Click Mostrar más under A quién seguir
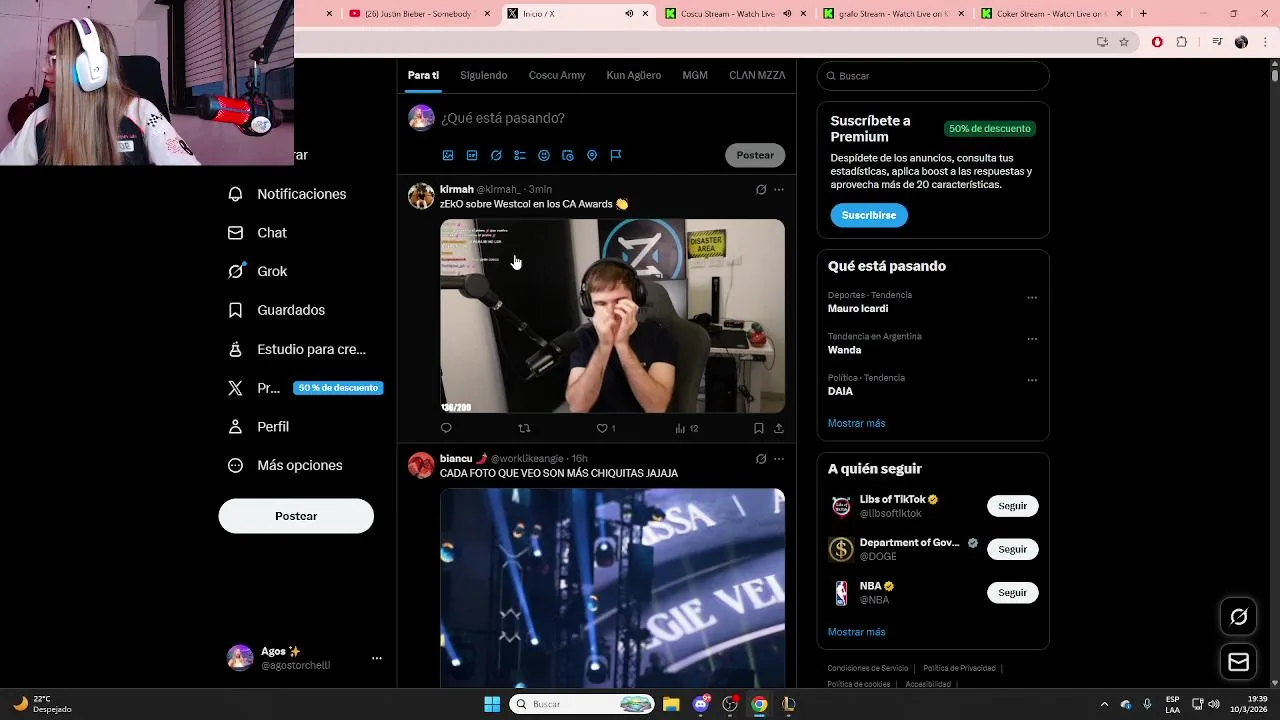The width and height of the screenshot is (1280, 720). tap(856, 632)
